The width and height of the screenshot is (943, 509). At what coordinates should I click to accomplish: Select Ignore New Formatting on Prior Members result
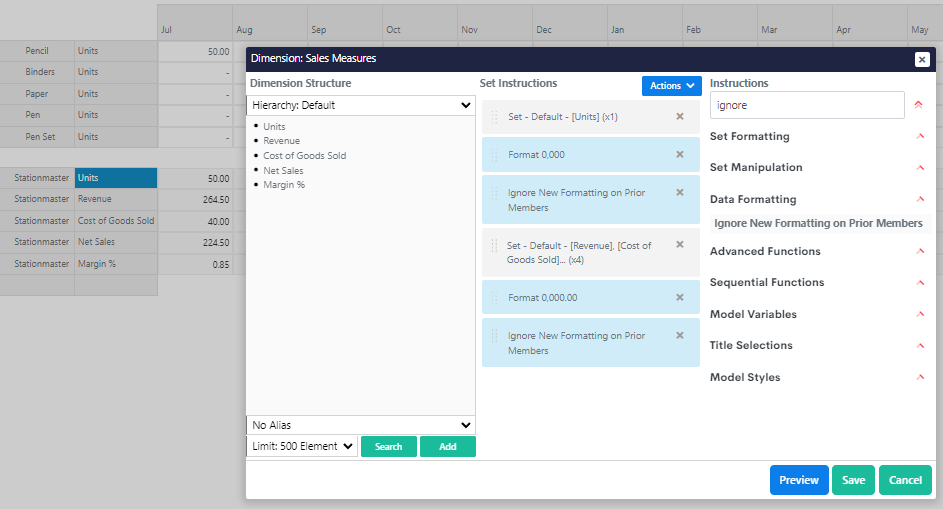[x=818, y=223]
